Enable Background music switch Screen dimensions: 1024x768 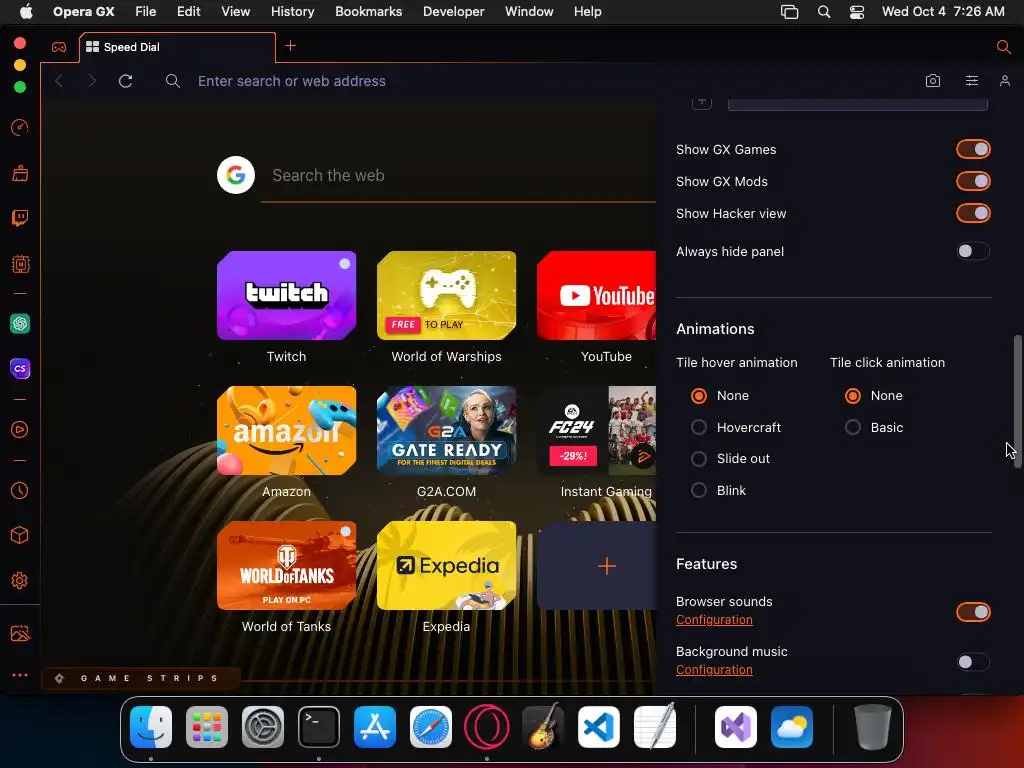pos(973,662)
